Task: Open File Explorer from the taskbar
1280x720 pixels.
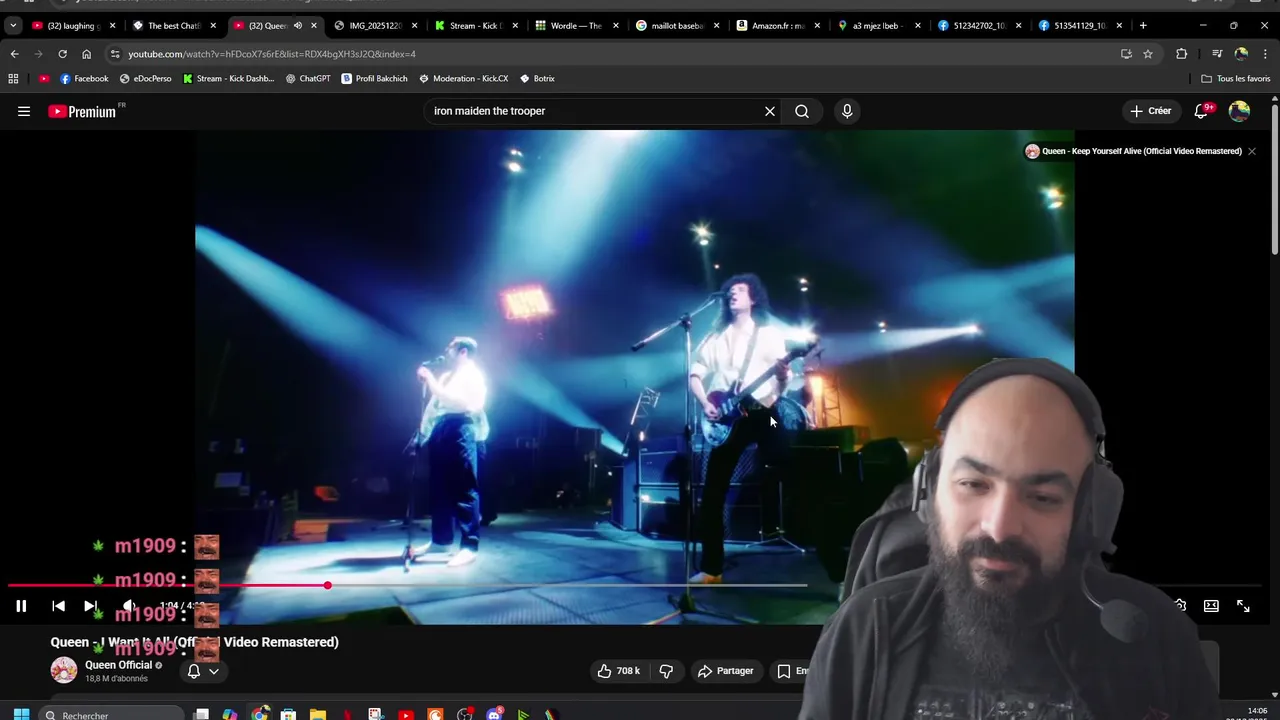Action: (x=318, y=714)
